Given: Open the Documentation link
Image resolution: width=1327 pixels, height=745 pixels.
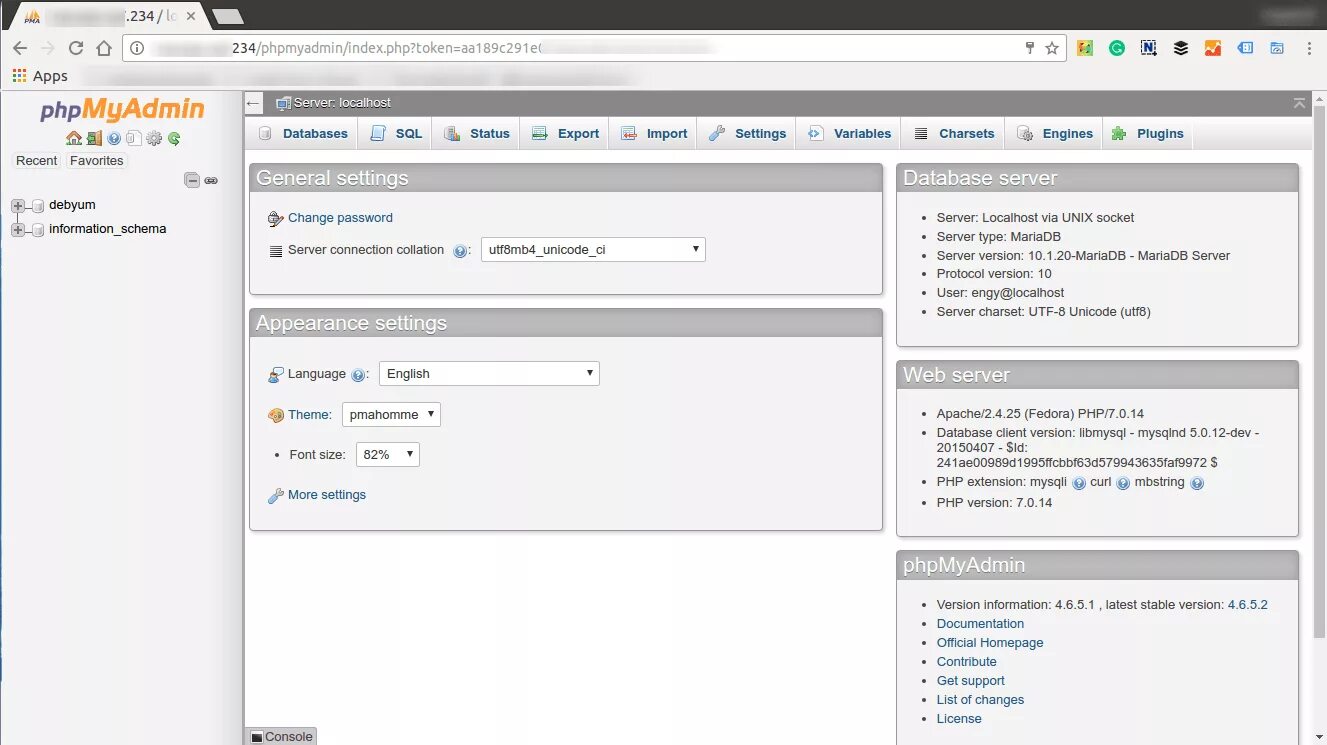Looking at the screenshot, I should (980, 624).
